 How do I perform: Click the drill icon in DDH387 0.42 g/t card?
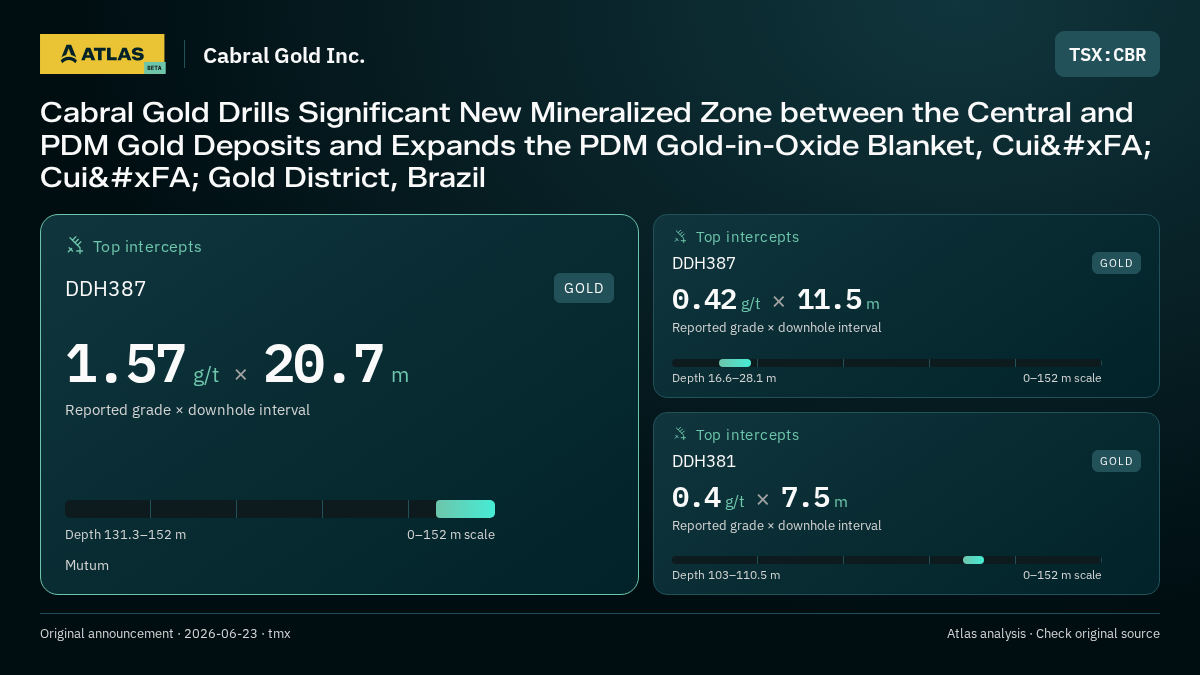coord(680,237)
